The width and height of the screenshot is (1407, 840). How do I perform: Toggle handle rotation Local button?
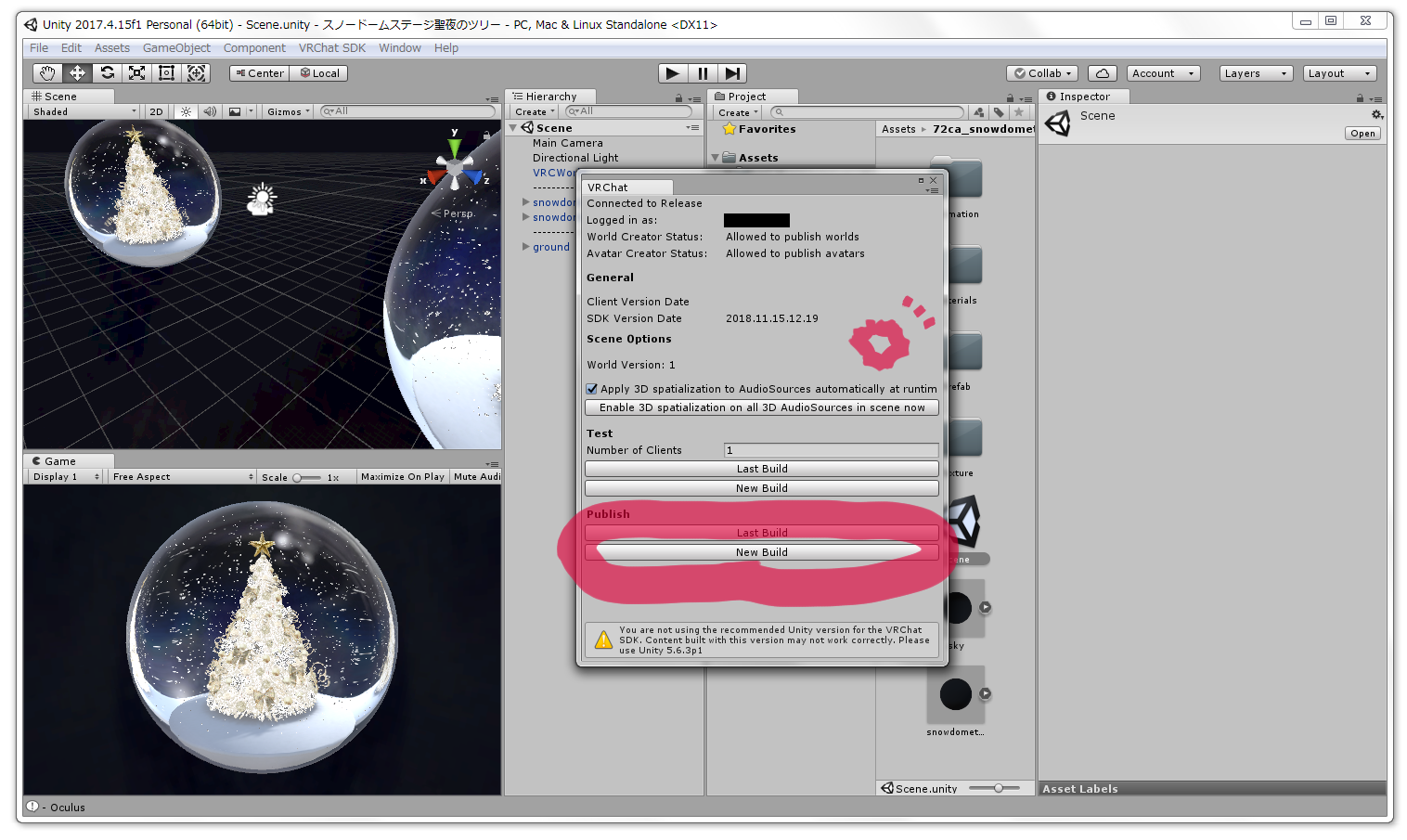coord(319,73)
